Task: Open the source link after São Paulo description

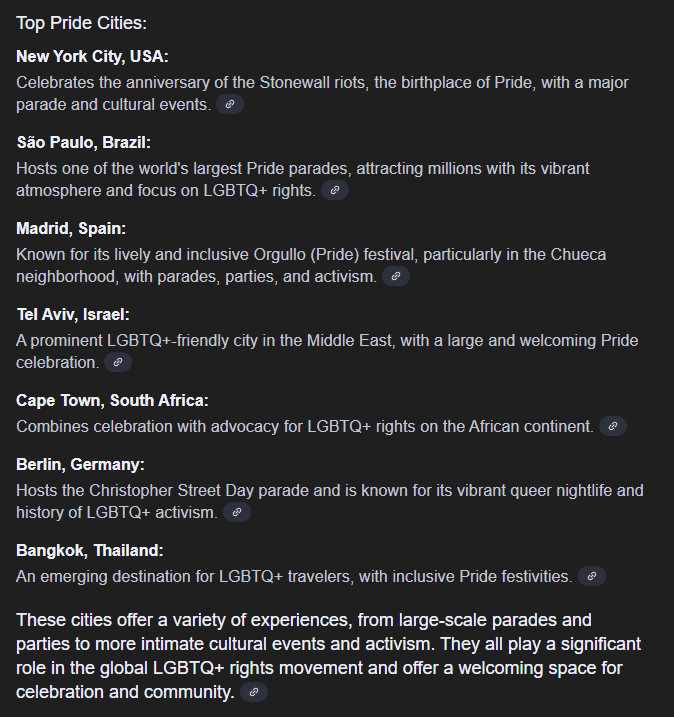Action: (x=335, y=190)
